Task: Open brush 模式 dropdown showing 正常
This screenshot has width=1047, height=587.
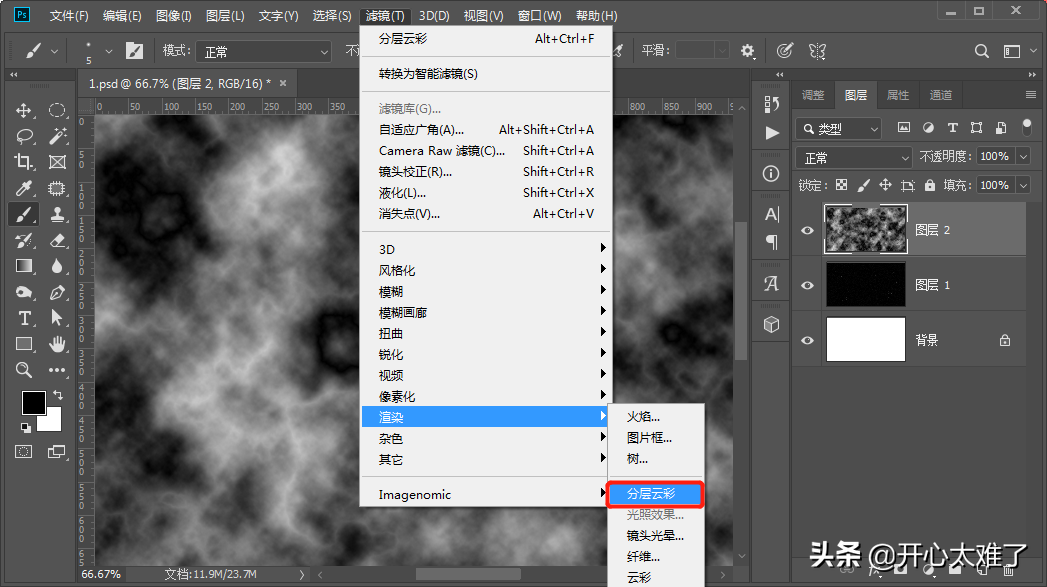Action: tap(264, 51)
